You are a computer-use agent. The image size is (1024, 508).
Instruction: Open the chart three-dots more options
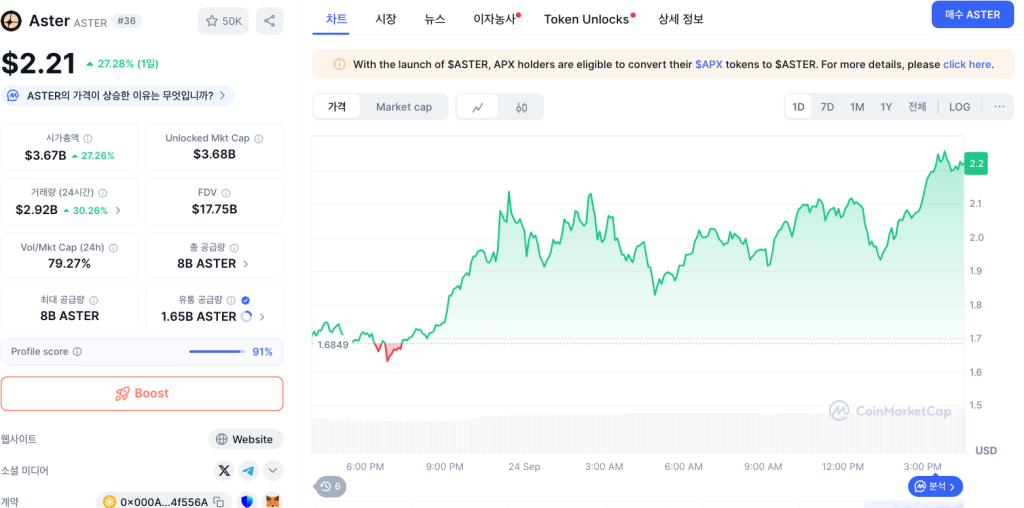click(999, 107)
